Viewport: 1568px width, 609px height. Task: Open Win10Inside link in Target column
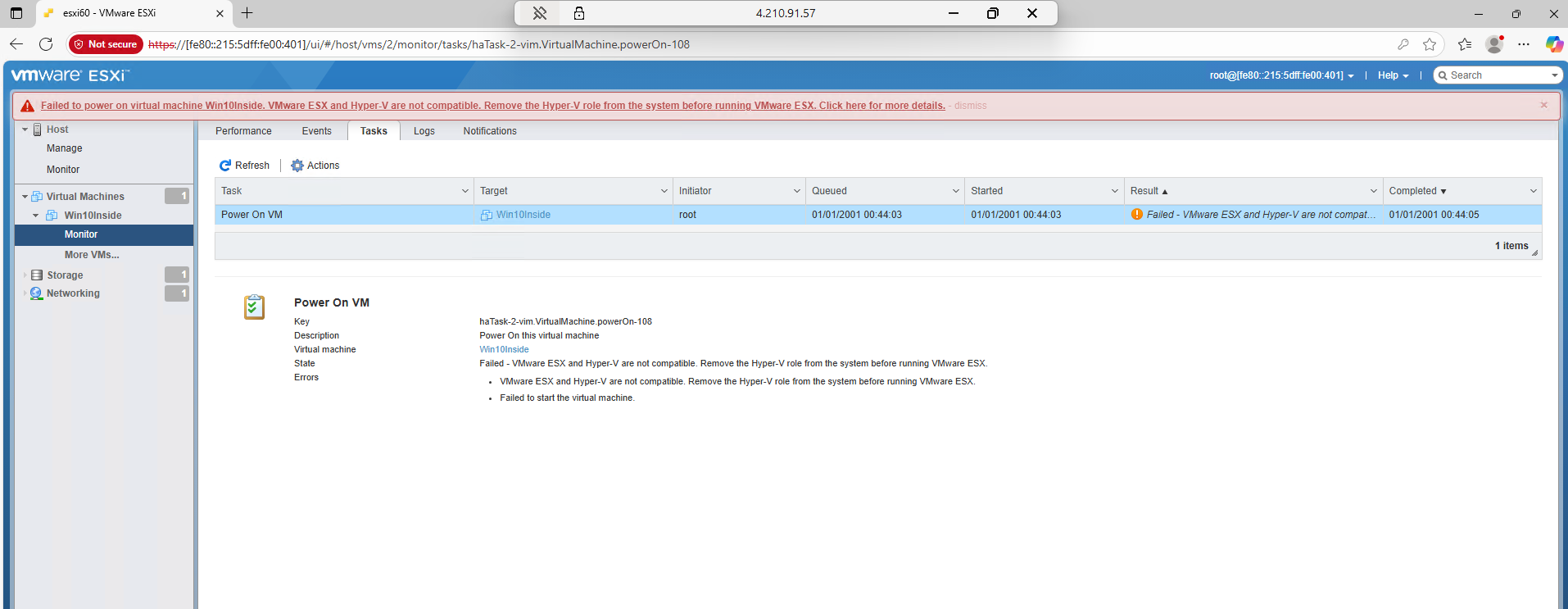(x=523, y=215)
